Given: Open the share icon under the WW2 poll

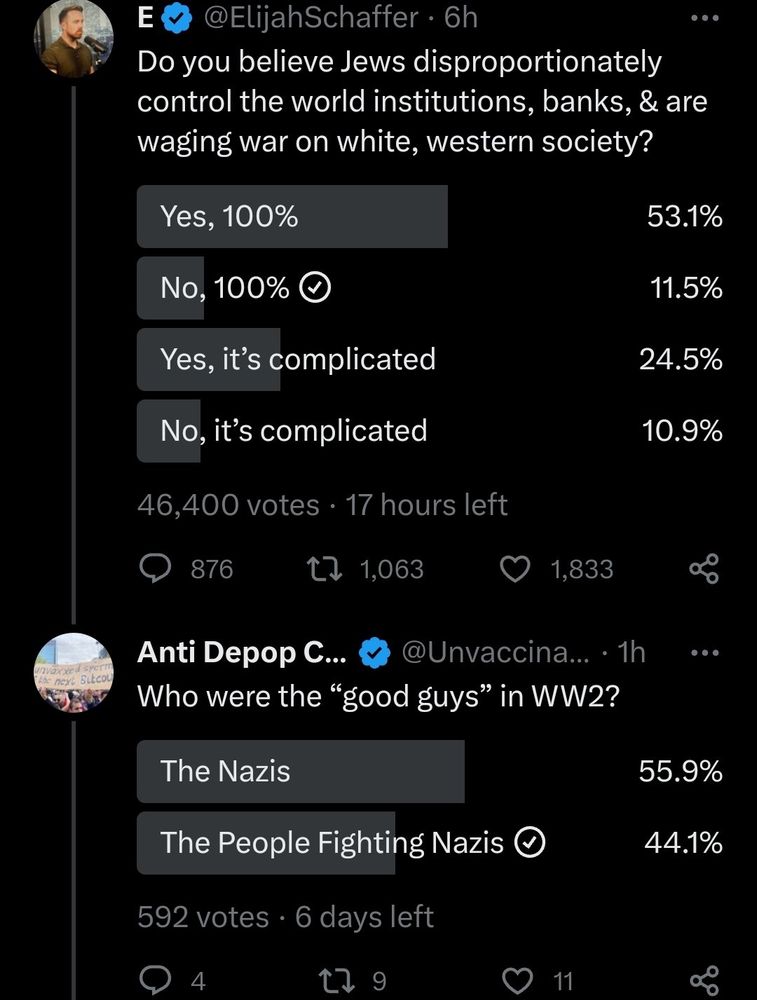Looking at the screenshot, I should pos(703,978).
